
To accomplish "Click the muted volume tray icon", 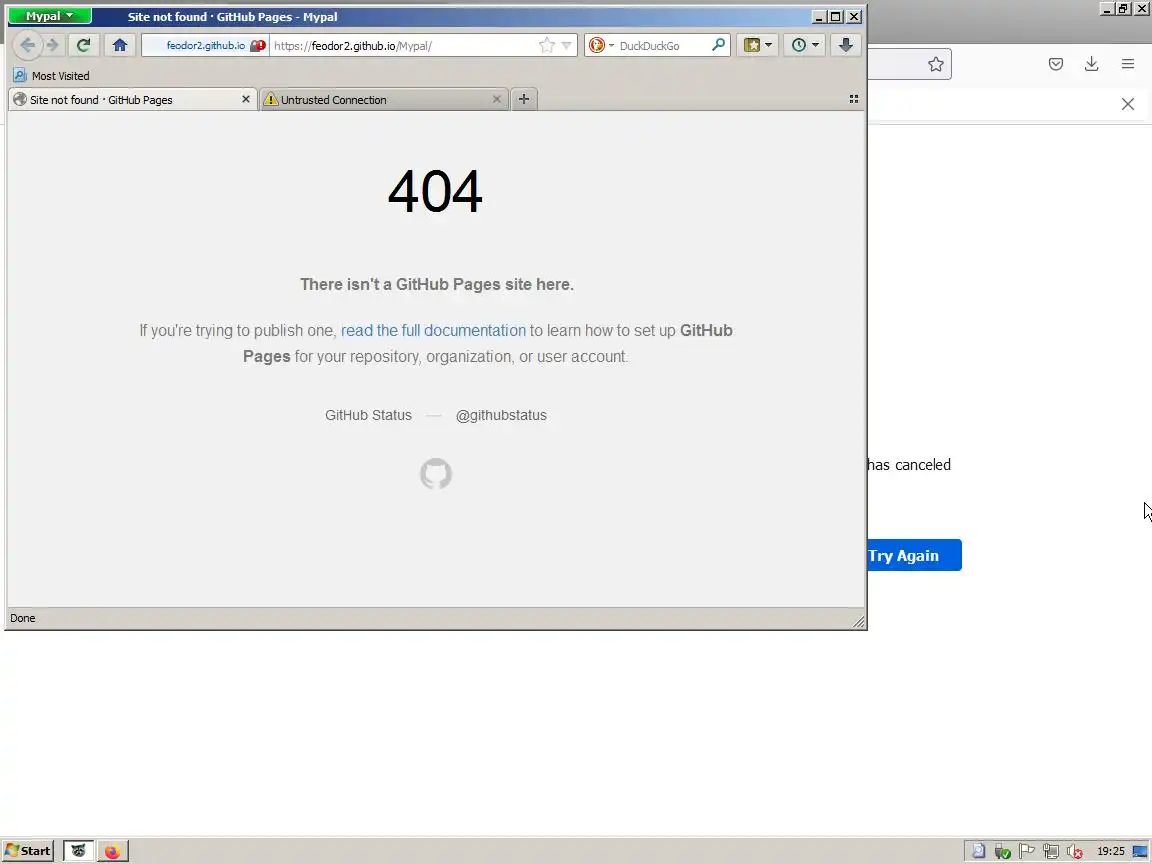I will 1074,852.
